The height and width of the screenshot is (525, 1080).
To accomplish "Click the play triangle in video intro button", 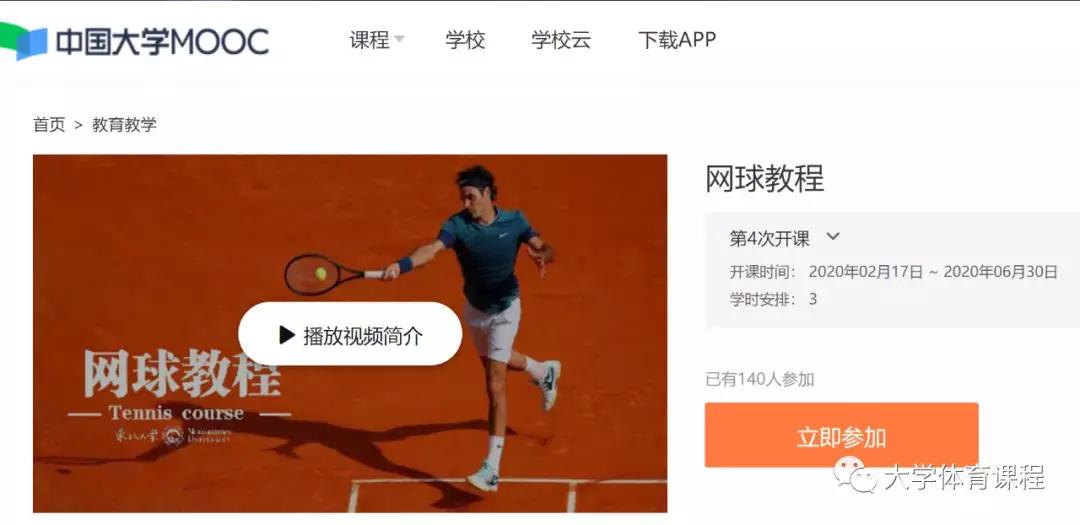I will [x=287, y=336].
